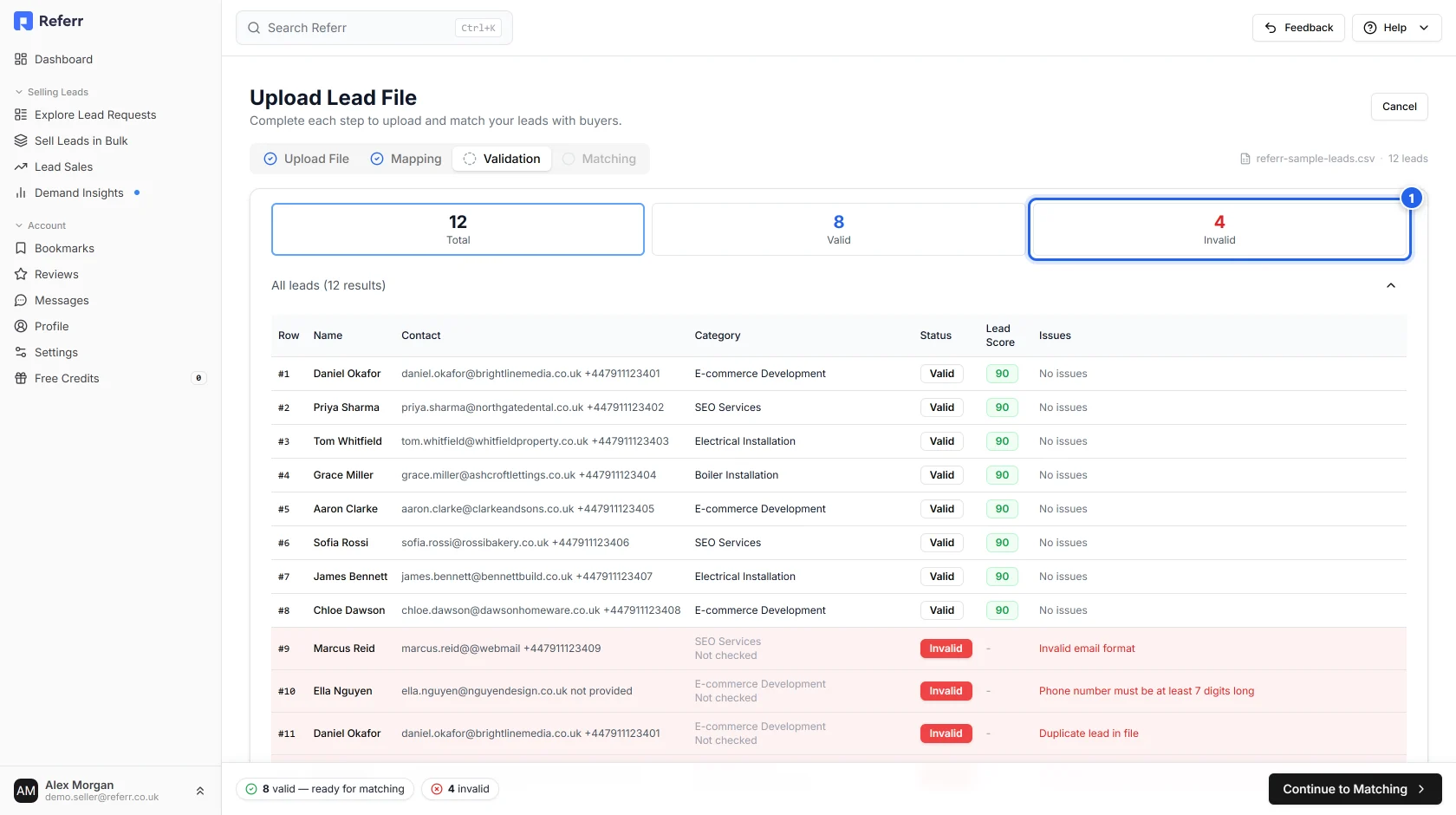Select the Validation step tab
Screen dimensions: 1456x815
pyautogui.click(x=502, y=159)
